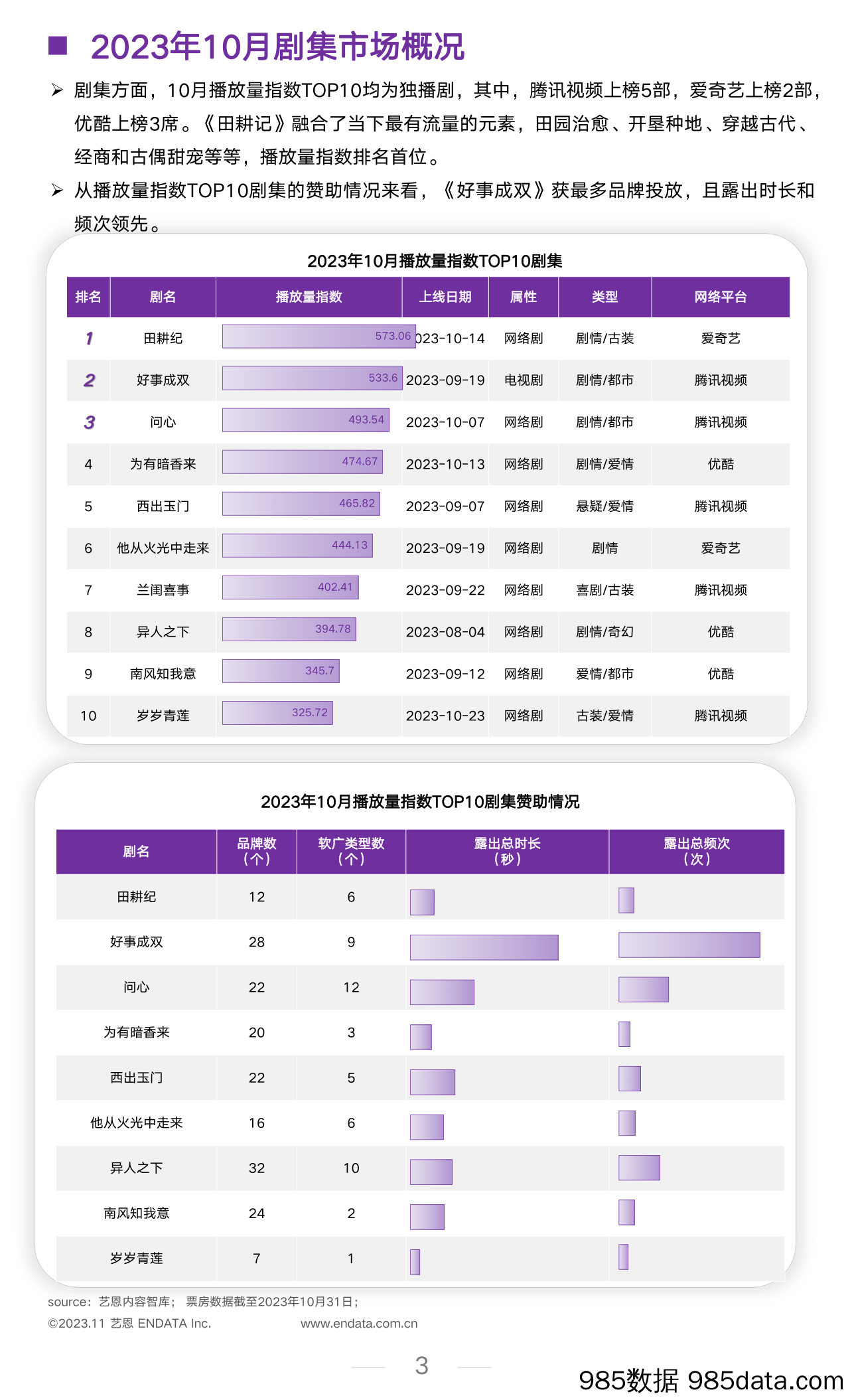Image resolution: width=850 pixels, height=1400 pixels.
Task: Click 兰闺喜事 drama name
Action: 163,590
